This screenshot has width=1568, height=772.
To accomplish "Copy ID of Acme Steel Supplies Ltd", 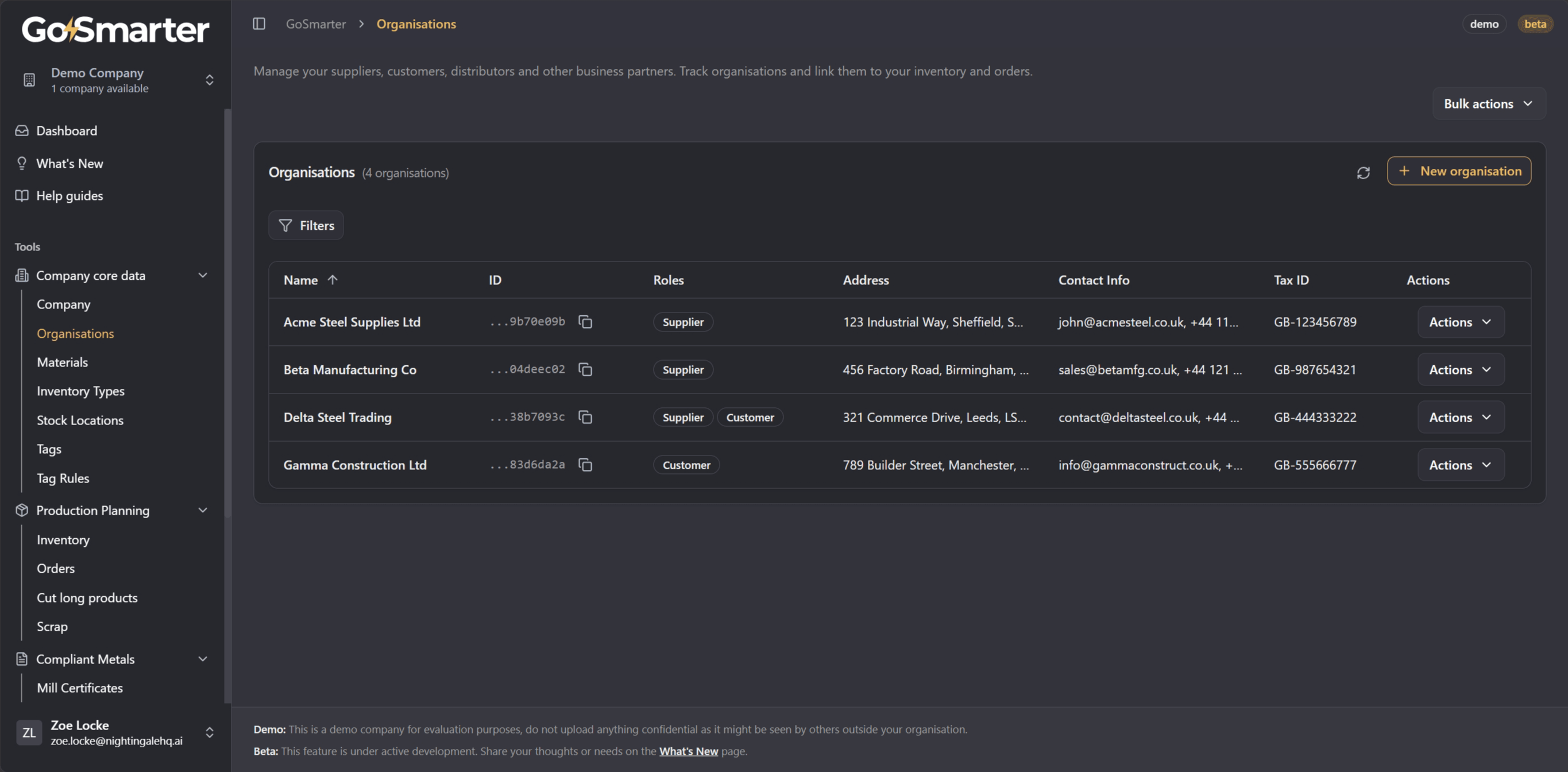I will [585, 322].
